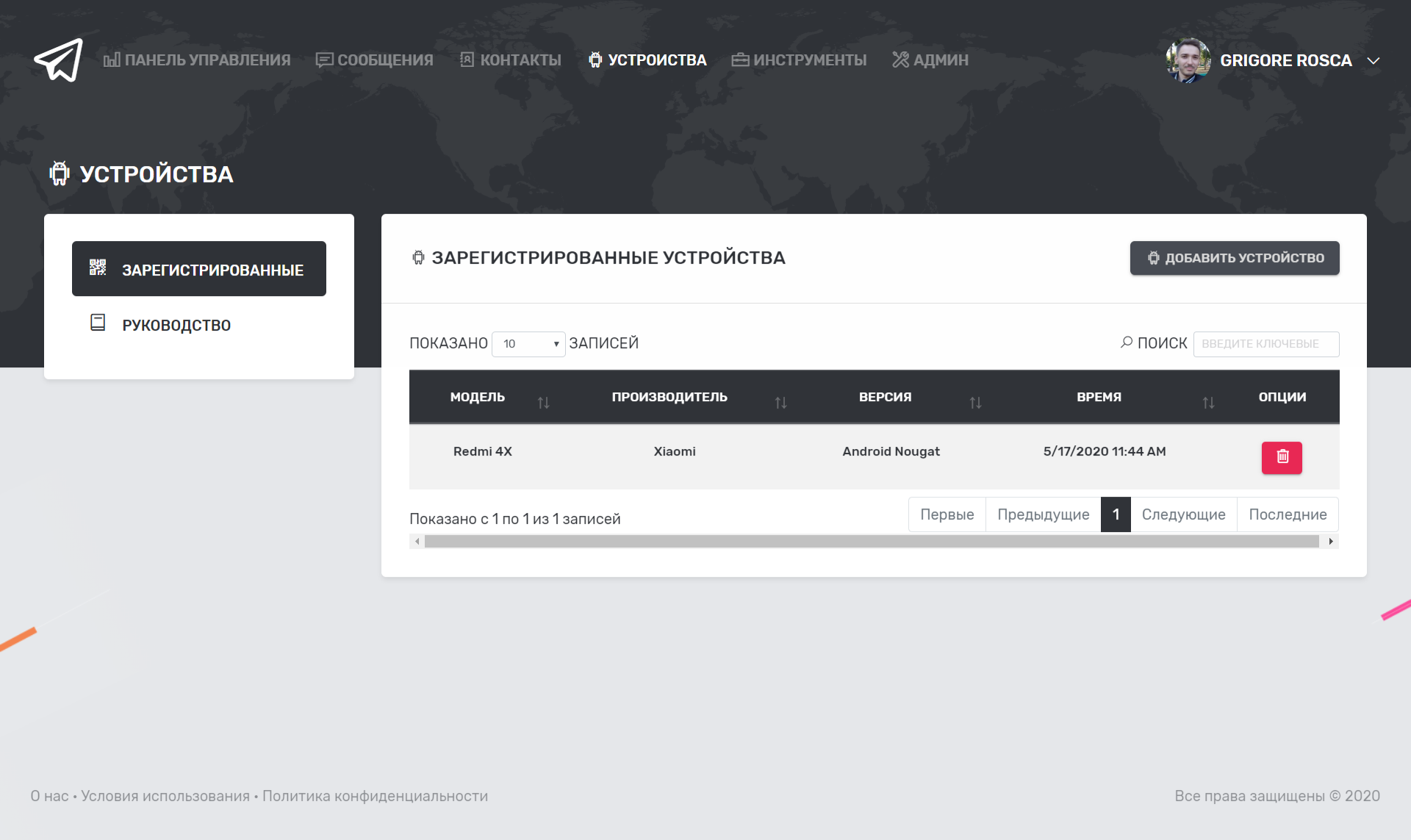Screen dimensions: 1411x840
Task: Focus the ПОИСК keyword input field
Action: (1265, 344)
